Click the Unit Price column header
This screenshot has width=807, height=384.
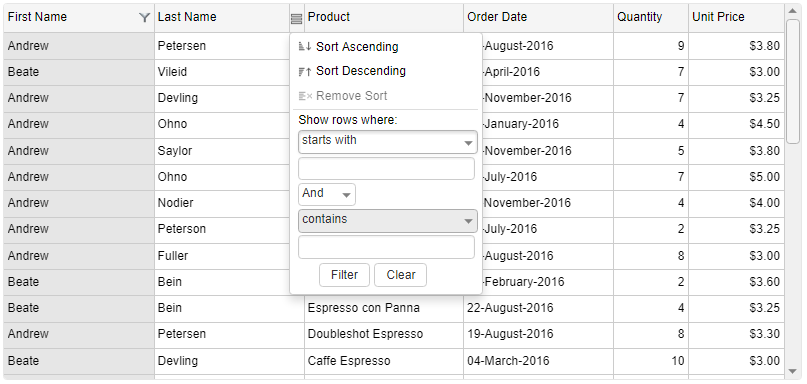coord(736,17)
